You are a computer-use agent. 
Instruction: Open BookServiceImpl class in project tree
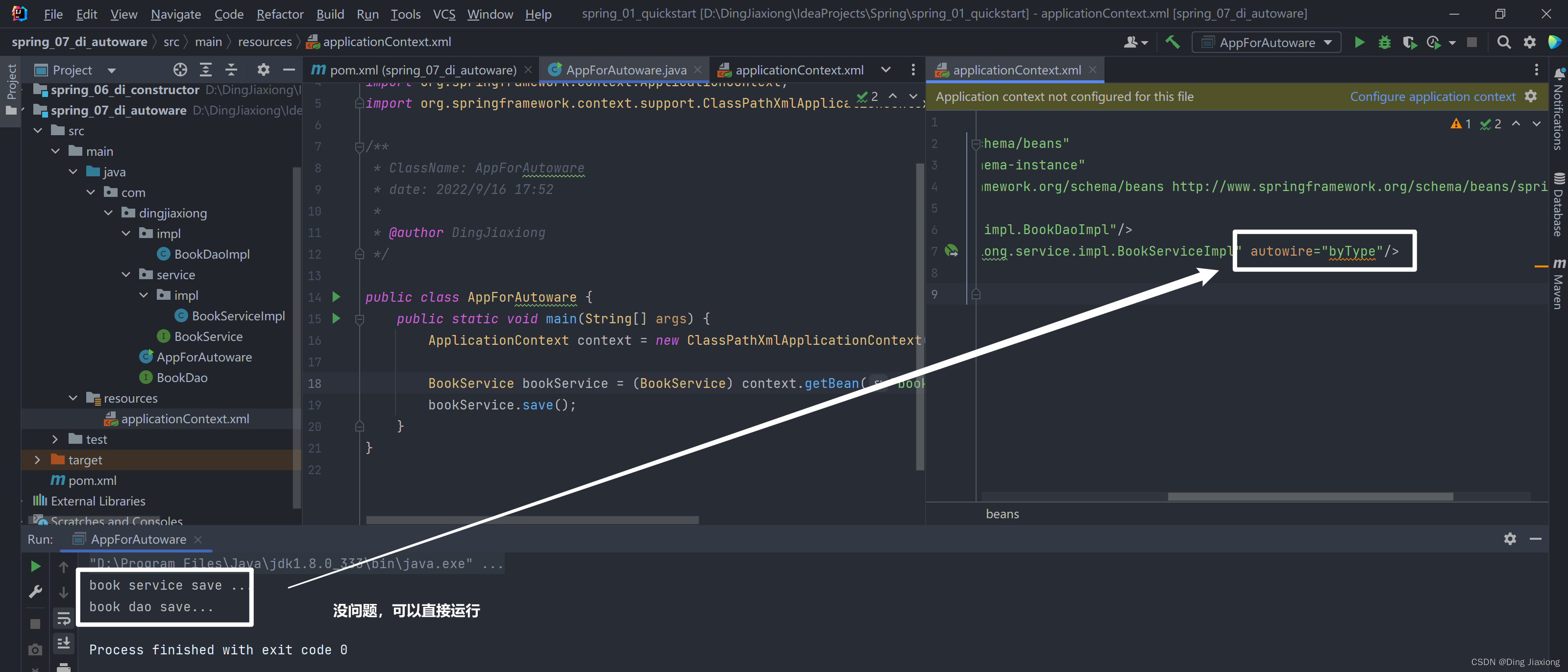tap(238, 316)
